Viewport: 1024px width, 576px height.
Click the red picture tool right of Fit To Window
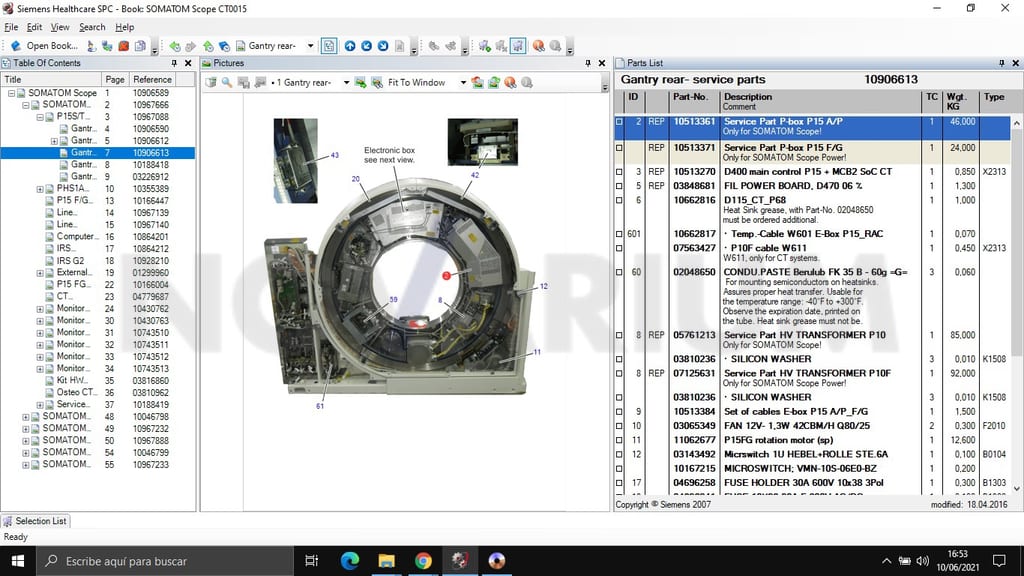(x=478, y=82)
